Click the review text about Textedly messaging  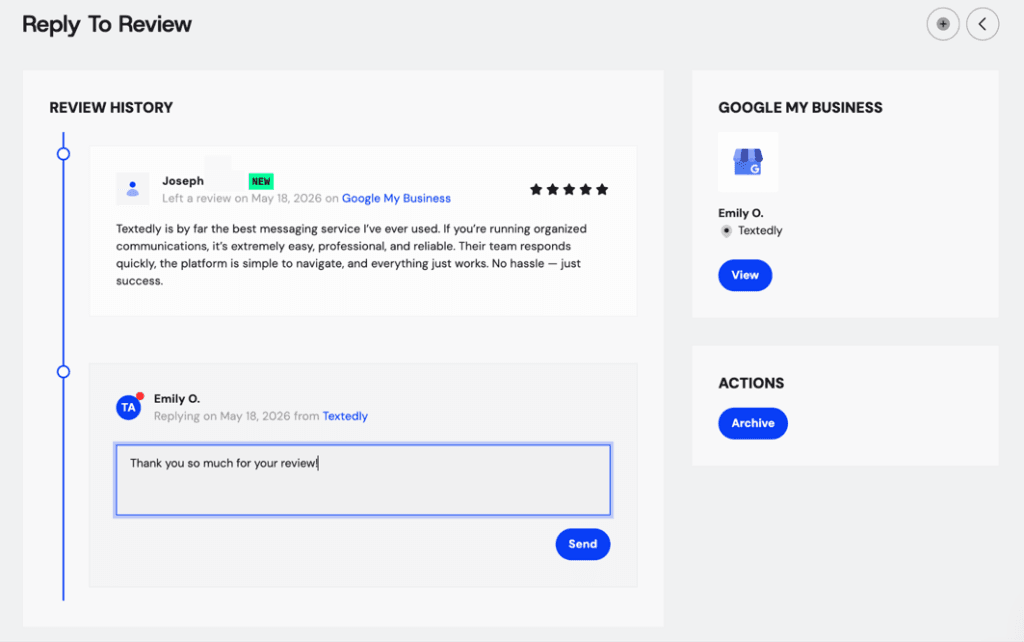pos(351,255)
